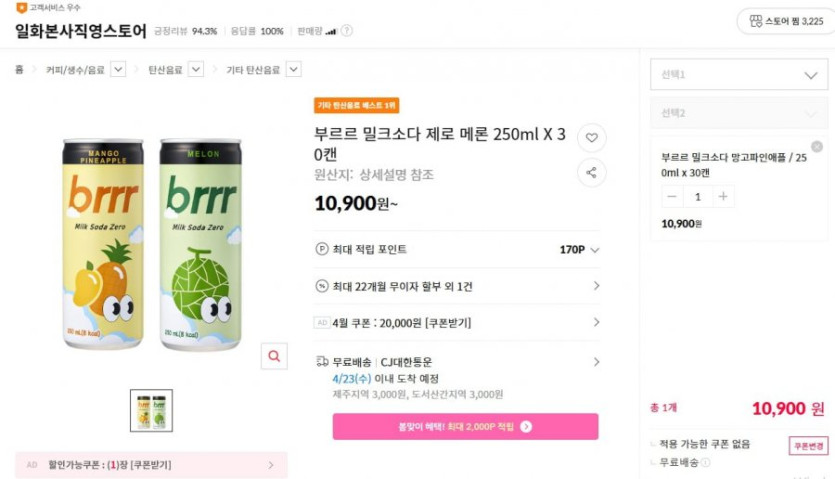
Task: Click the pink 최대 2,000P 적립 banner
Action: point(465,426)
